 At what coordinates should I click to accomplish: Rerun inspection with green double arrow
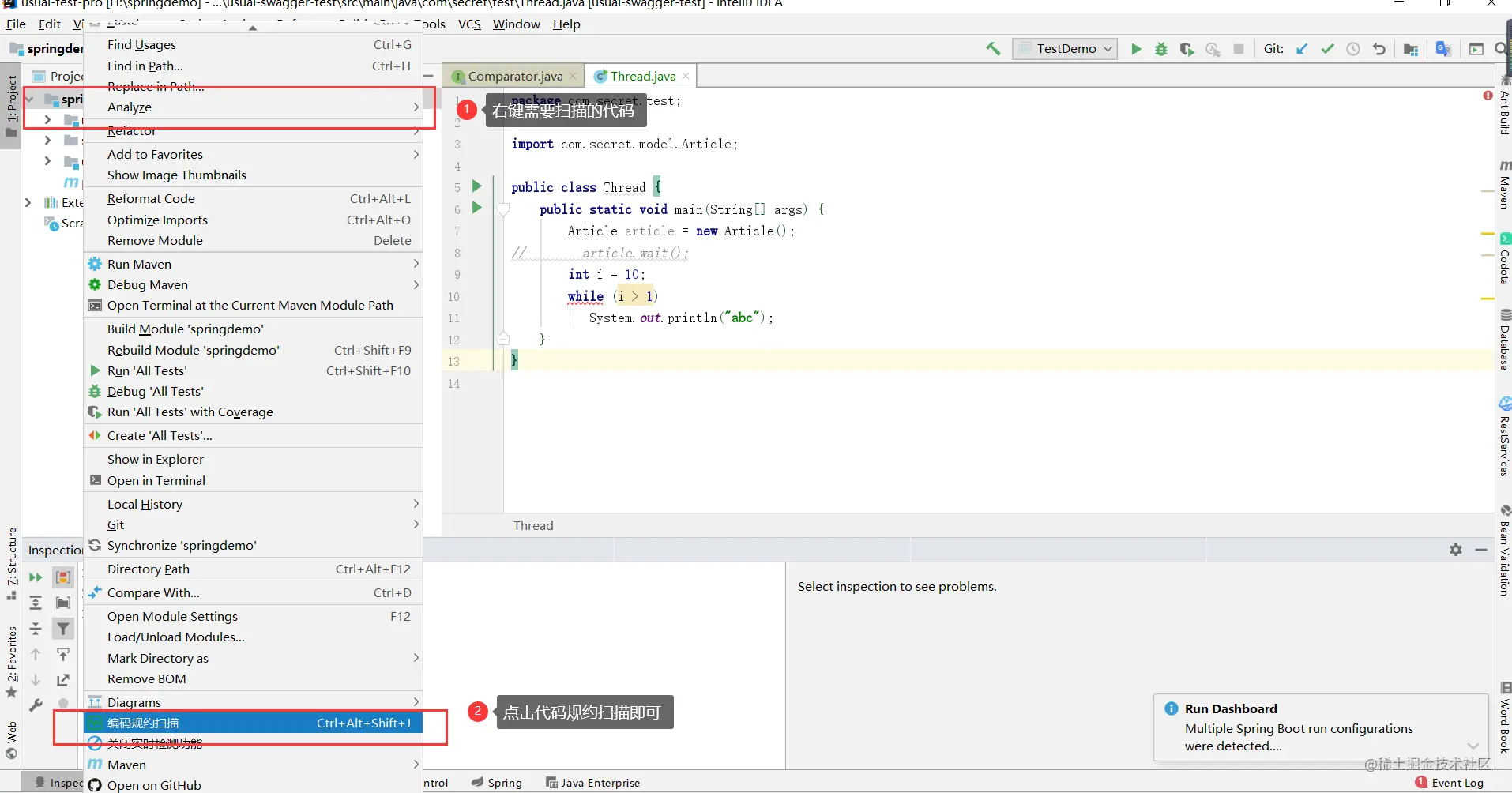36,577
